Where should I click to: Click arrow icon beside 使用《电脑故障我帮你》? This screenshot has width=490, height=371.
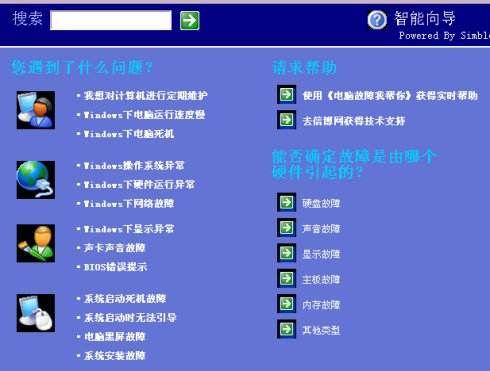[286, 95]
